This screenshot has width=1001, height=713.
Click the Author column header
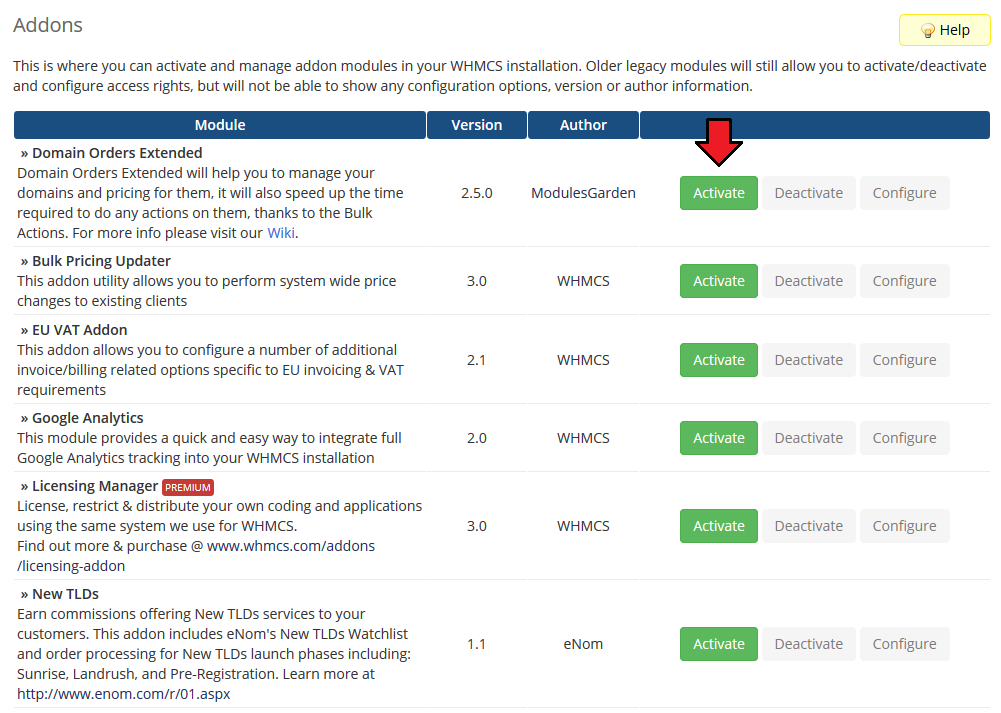click(x=583, y=125)
